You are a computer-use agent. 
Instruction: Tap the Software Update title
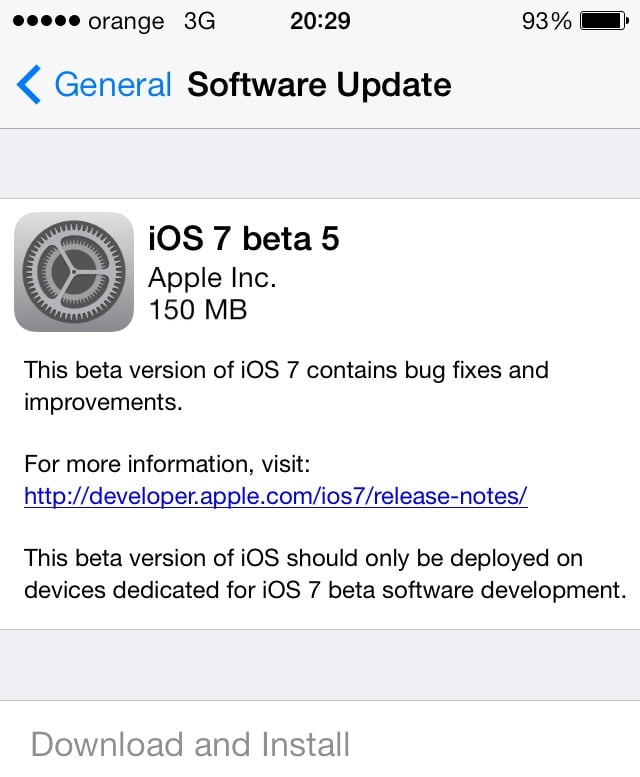(320, 85)
